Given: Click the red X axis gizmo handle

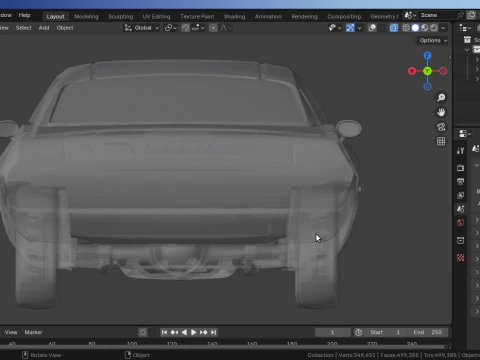Looking at the screenshot, I should pyautogui.click(x=412, y=71).
